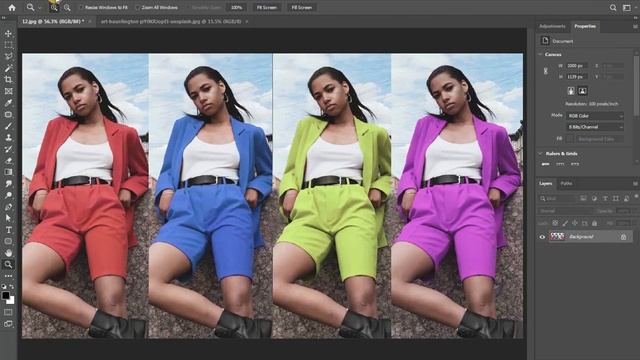Toggle Lock image pixels brush icon
This screenshot has height=360, width=640.
tap(565, 223)
